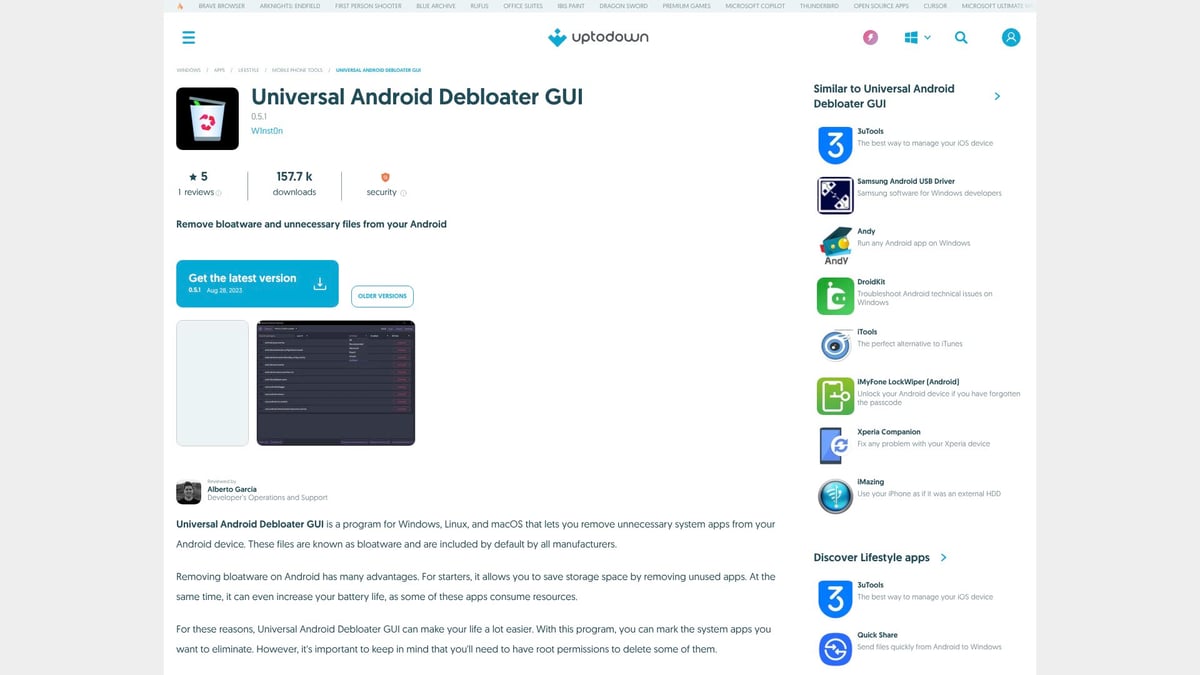Select the Quick Share icon under Lifestyle apps
Viewport: 1200px width, 675px height.
834,648
